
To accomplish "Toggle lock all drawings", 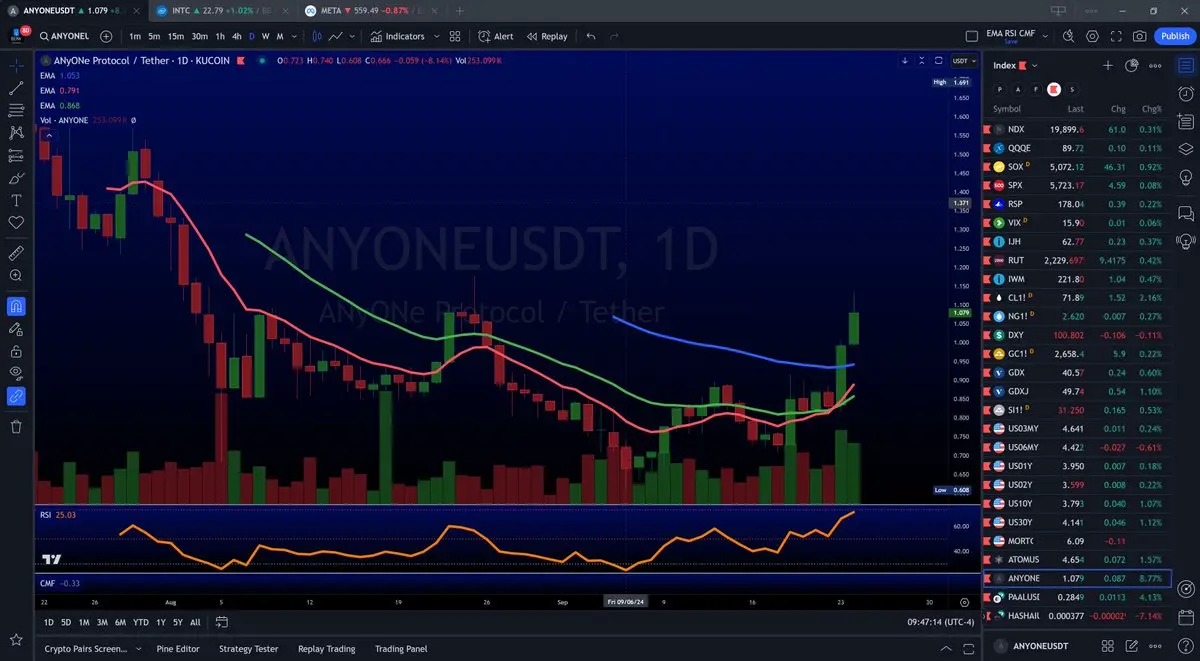I will 16,352.
